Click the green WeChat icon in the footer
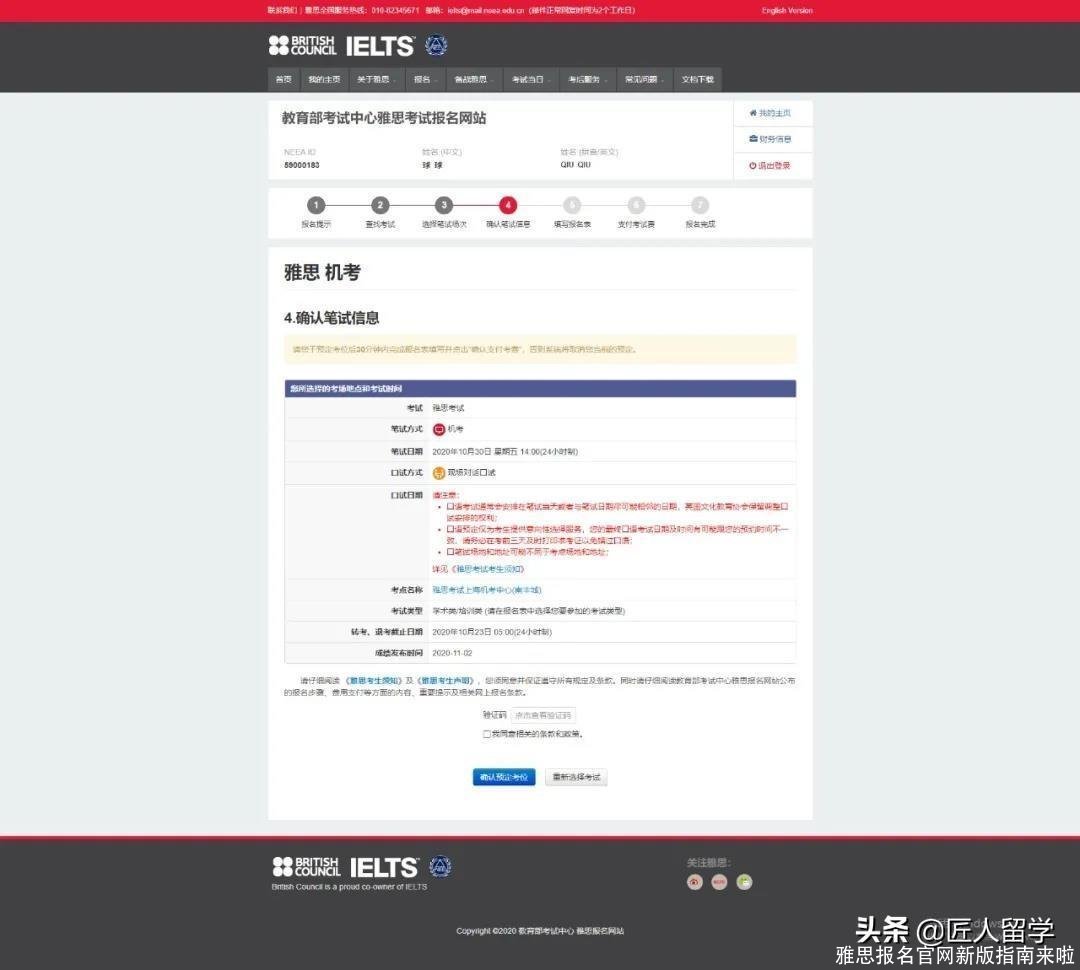This screenshot has width=1080, height=970. click(744, 881)
